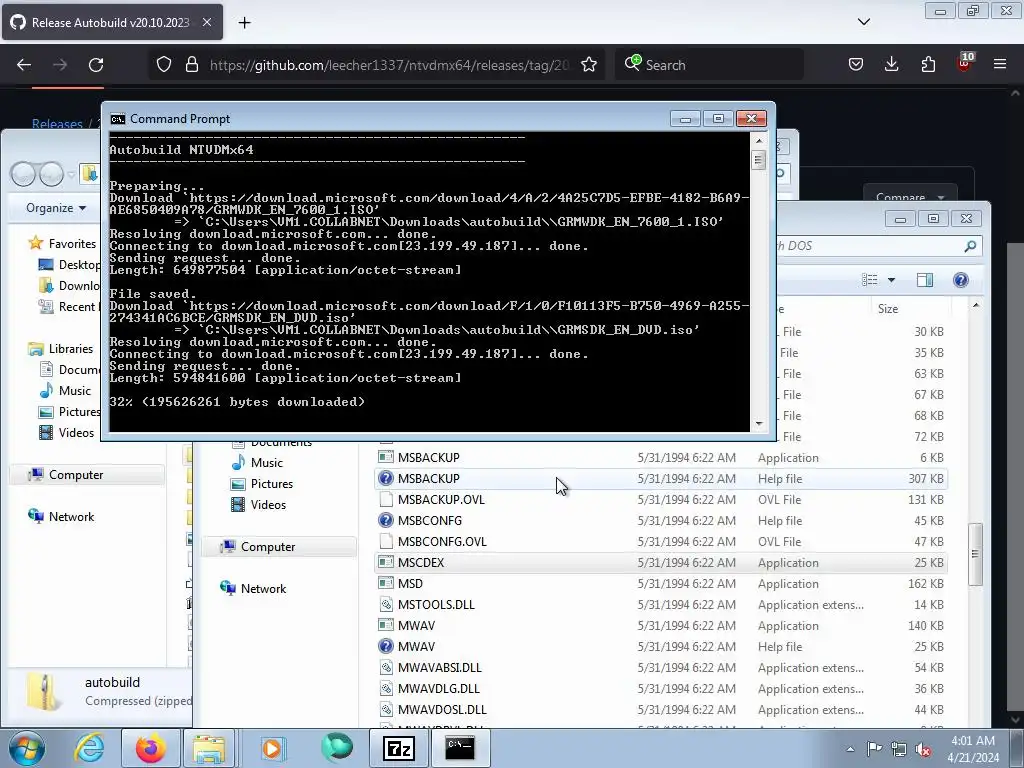Select MSBCONFG Help file
Screen dimensions: 1024x768
661,520
